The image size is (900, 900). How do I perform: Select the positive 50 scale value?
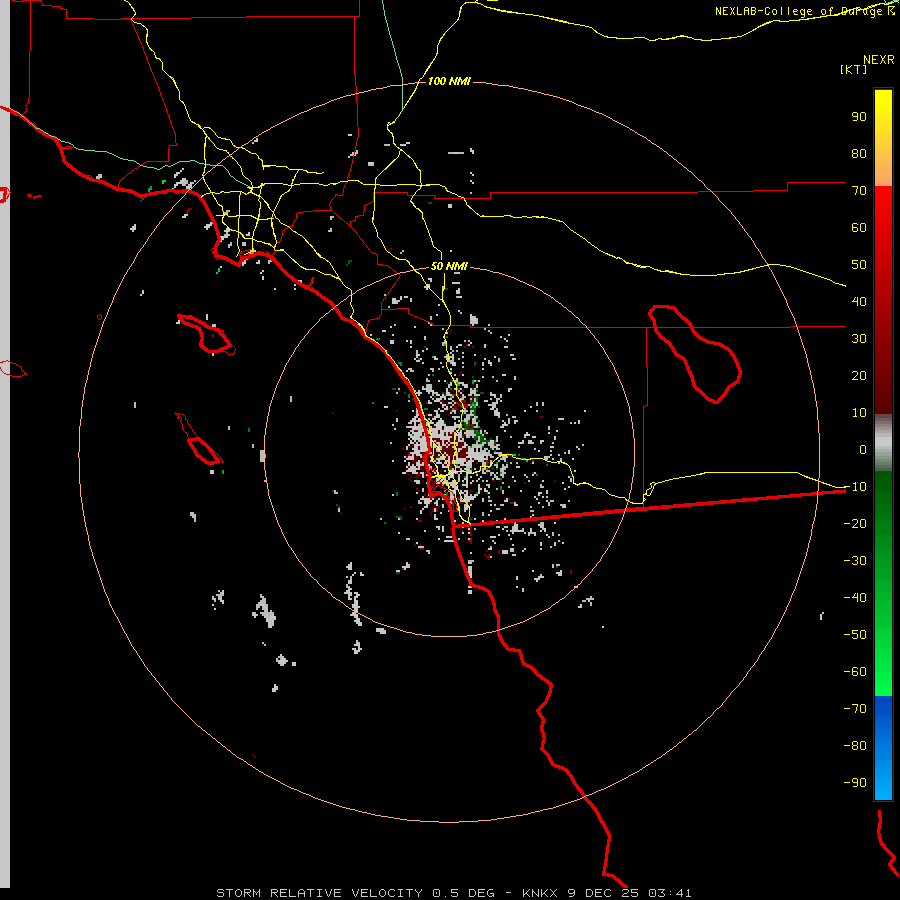point(859,265)
